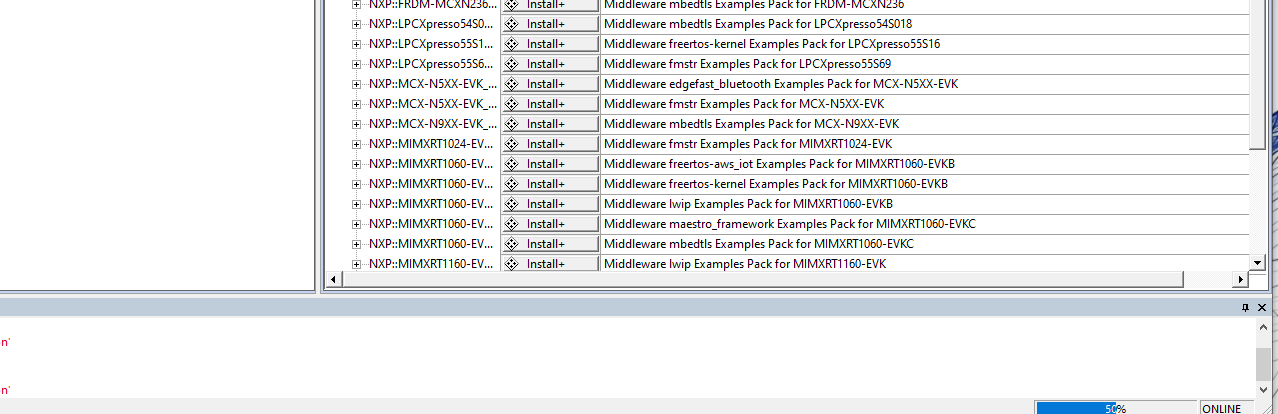The height and width of the screenshot is (414, 1278).
Task: Expand the NXP::MIMXRT1024-EV tree node
Action: (x=357, y=144)
